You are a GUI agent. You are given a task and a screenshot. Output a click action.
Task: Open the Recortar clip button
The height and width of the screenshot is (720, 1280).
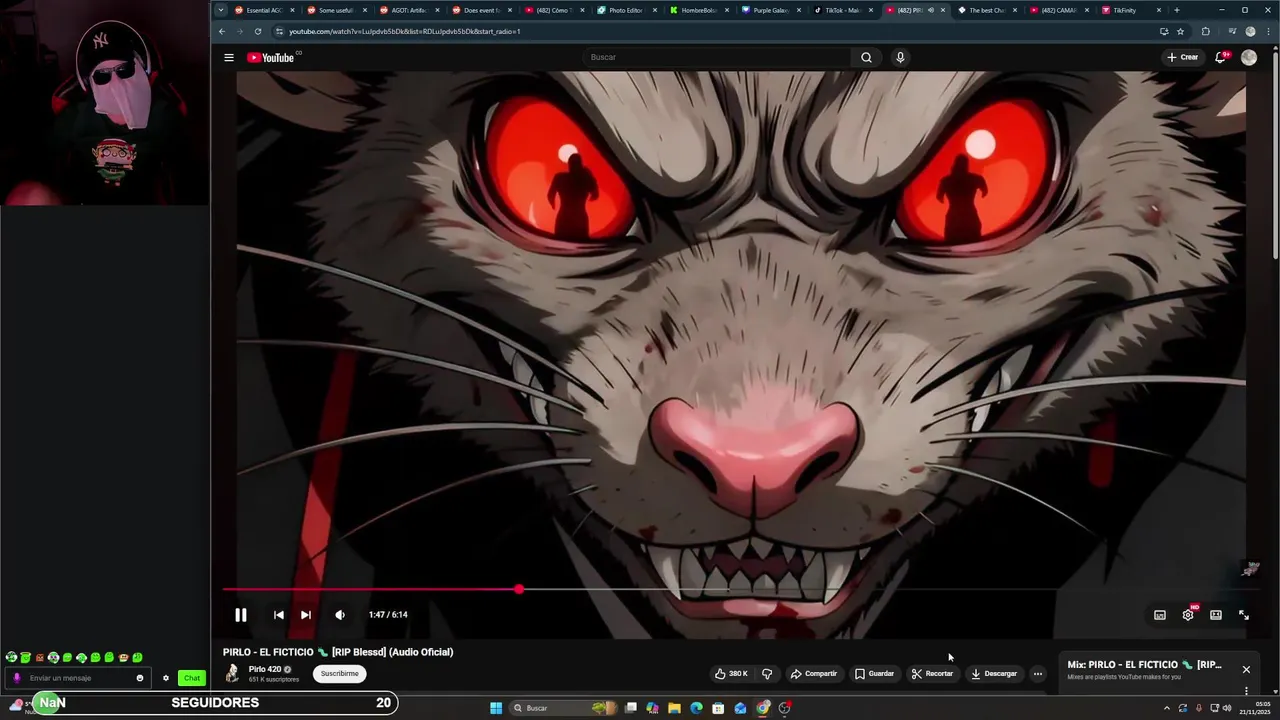pyautogui.click(x=932, y=674)
